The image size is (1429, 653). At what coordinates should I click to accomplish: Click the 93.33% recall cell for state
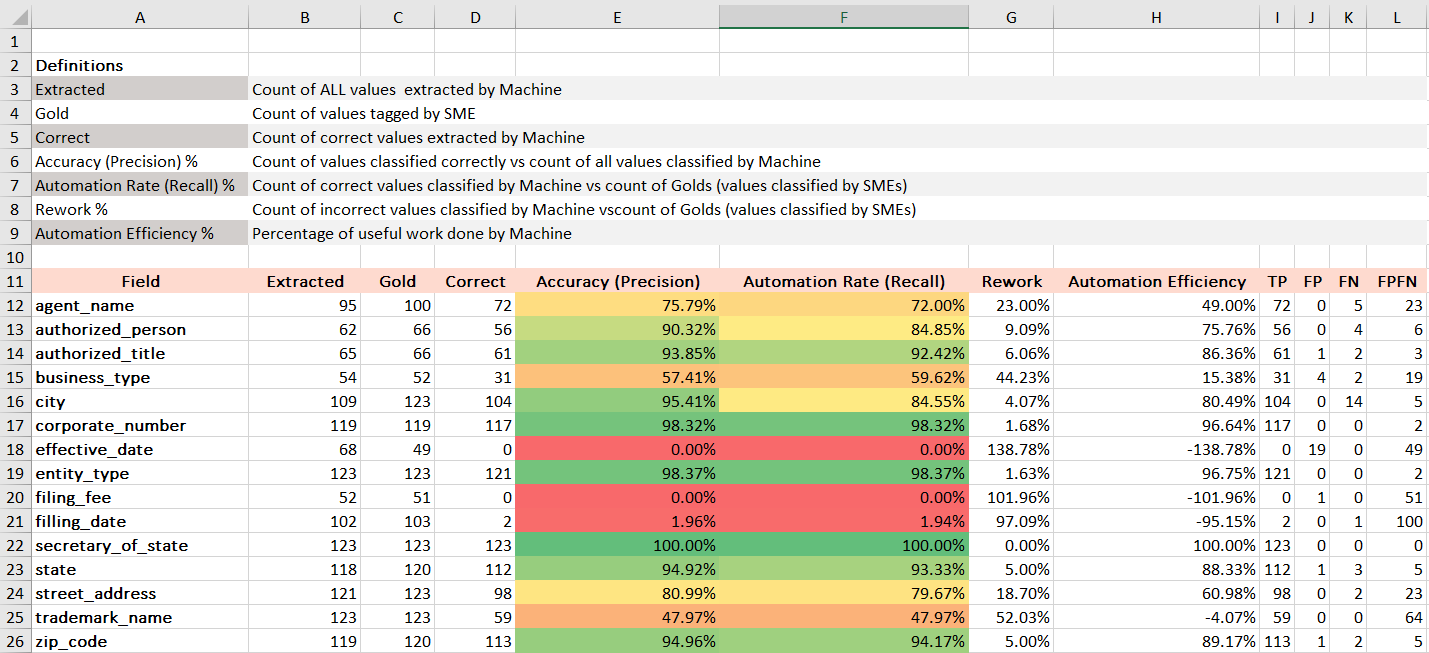pyautogui.click(x=843, y=569)
